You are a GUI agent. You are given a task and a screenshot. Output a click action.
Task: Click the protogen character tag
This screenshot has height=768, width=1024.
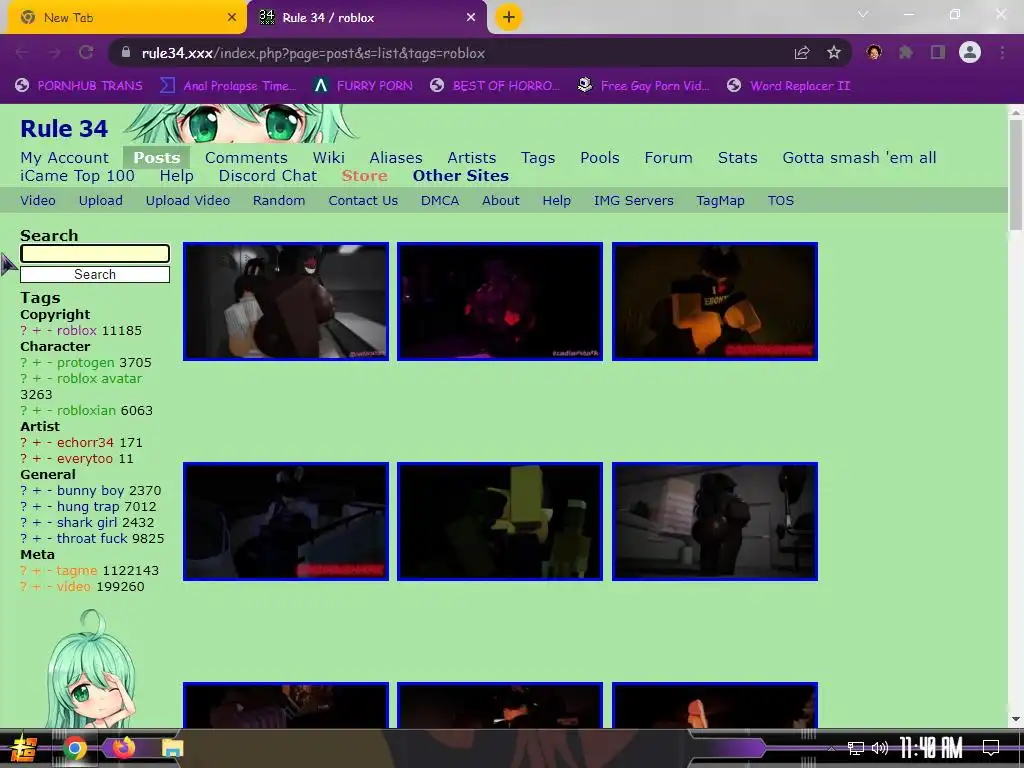pyautogui.click(x=86, y=362)
